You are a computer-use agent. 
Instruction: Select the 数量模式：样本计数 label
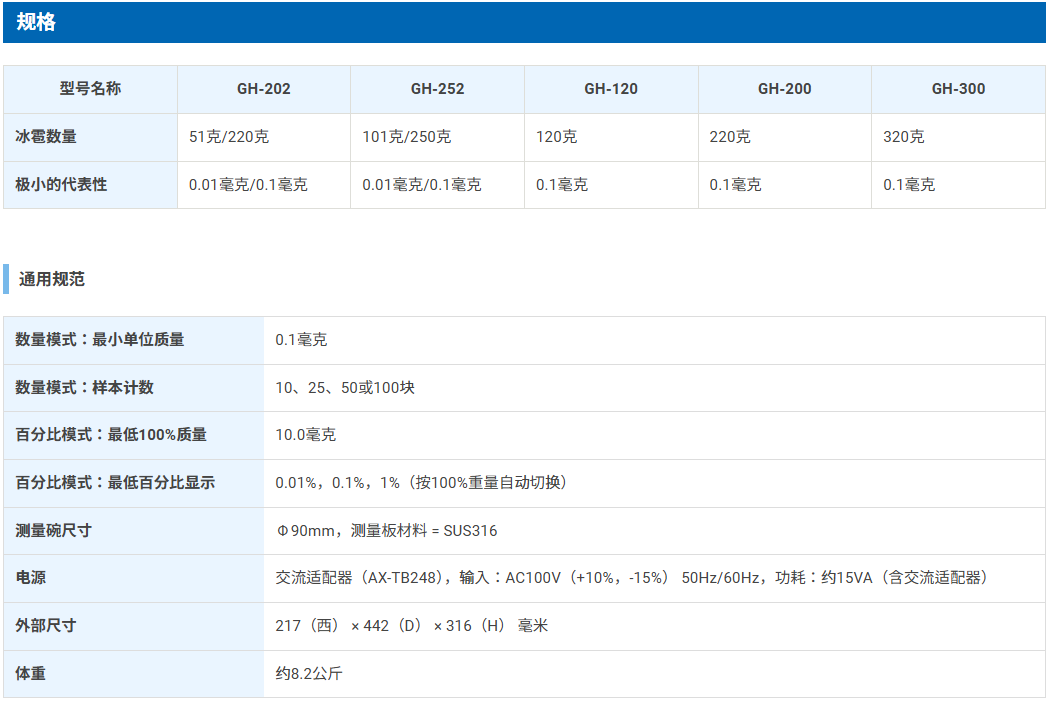(84, 387)
